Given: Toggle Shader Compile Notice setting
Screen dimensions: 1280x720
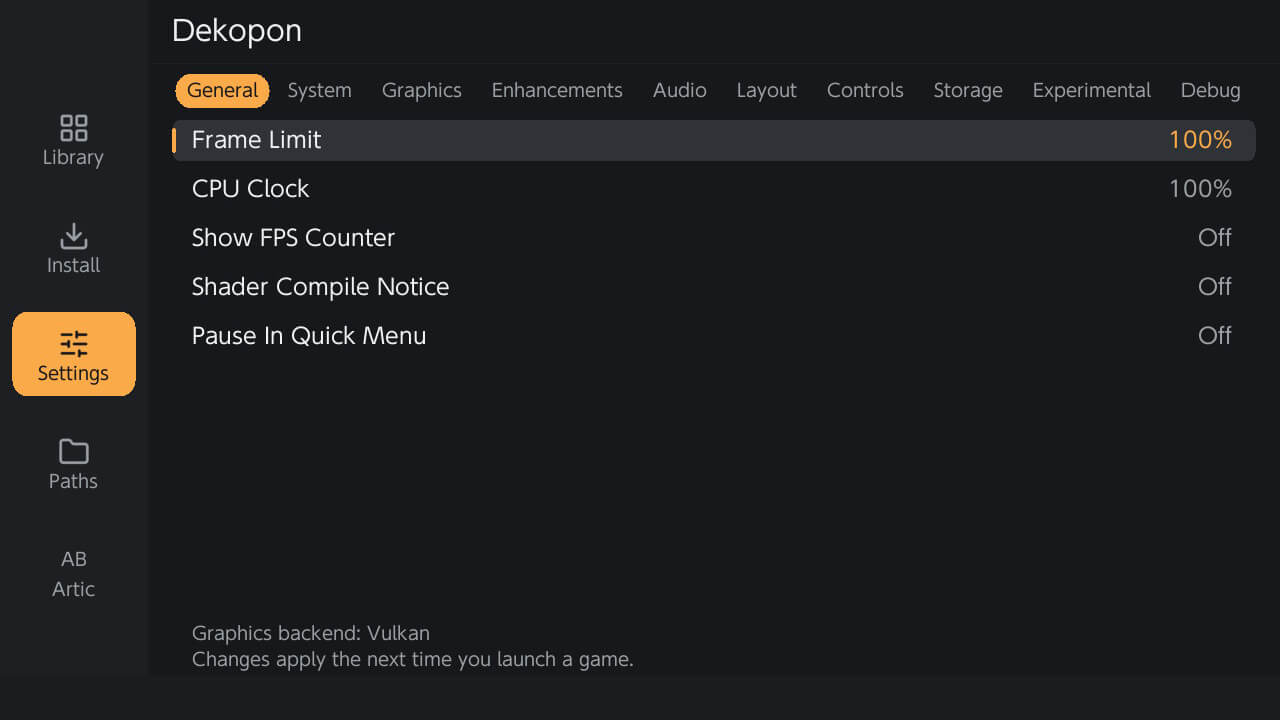Looking at the screenshot, I should click(713, 287).
